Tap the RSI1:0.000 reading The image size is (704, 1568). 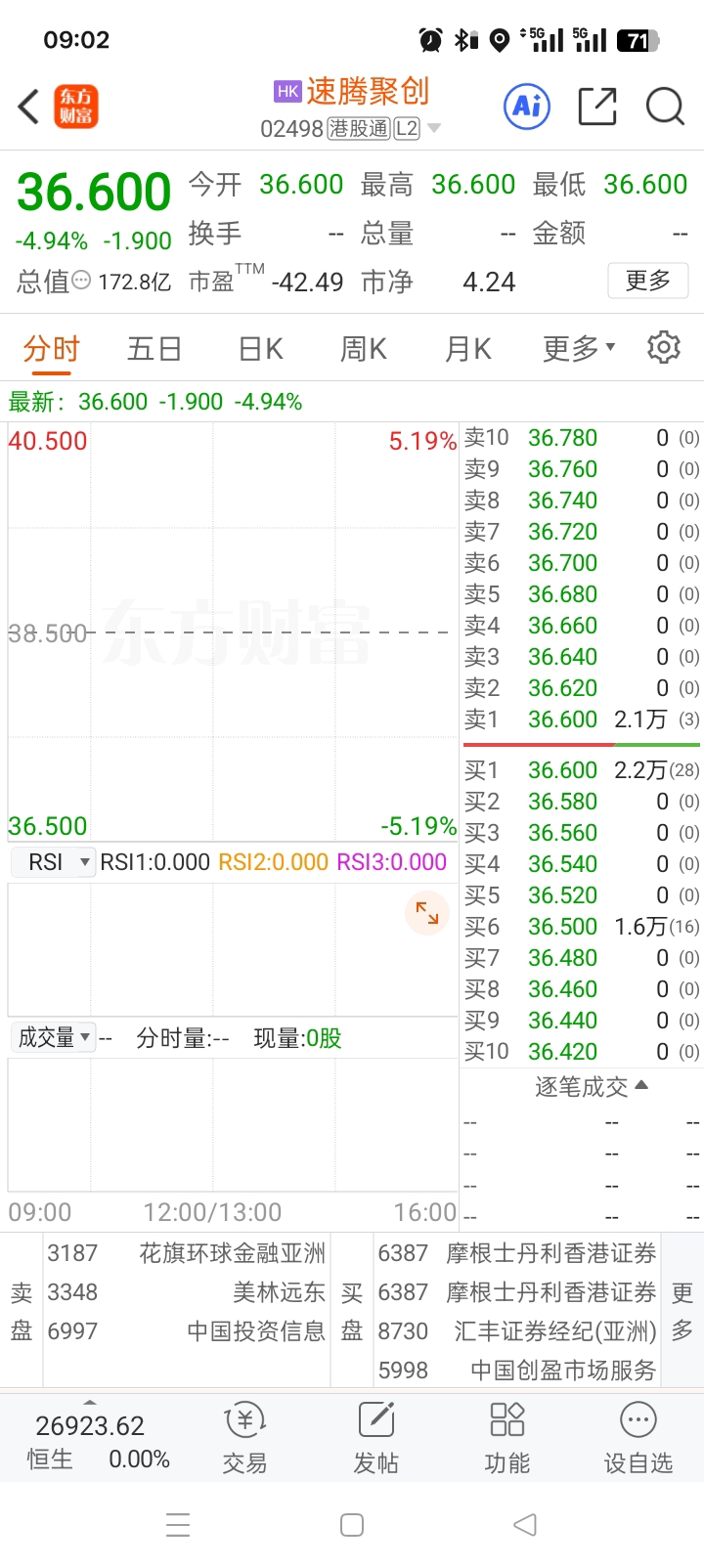click(x=155, y=862)
